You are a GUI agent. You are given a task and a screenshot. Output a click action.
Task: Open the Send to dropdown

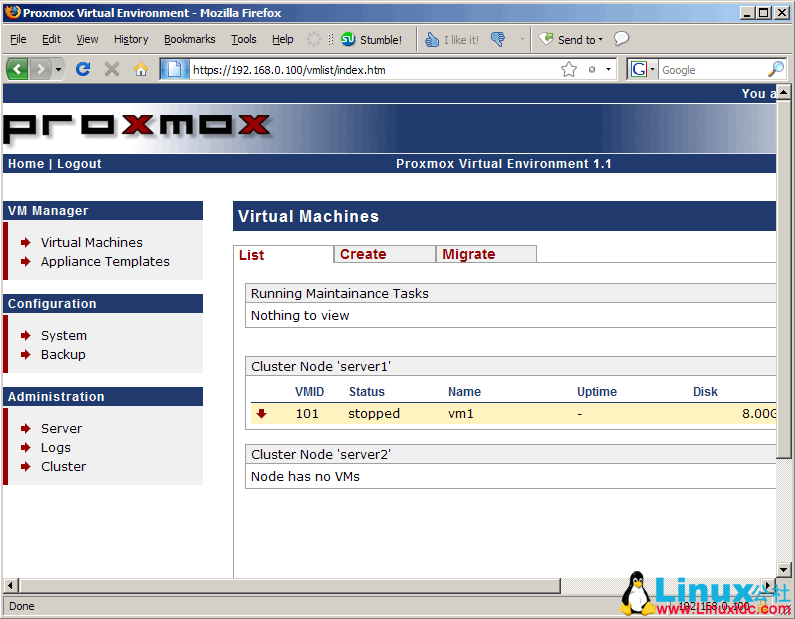pyautogui.click(x=571, y=40)
